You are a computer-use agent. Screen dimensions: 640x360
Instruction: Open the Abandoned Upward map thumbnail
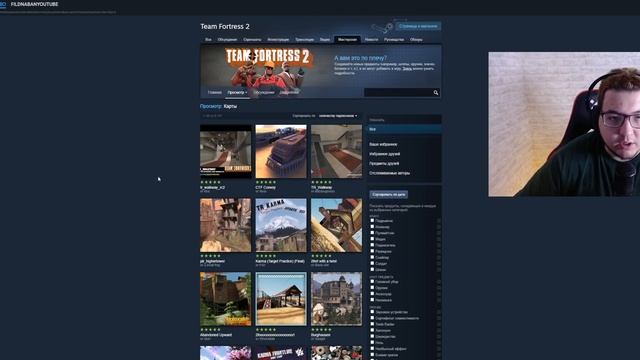pos(226,299)
